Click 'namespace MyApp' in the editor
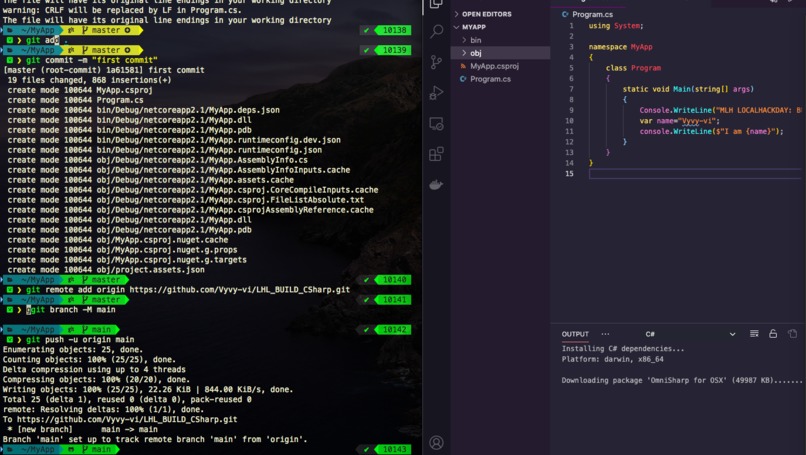Image resolution: width=806 pixels, height=455 pixels. (620, 47)
